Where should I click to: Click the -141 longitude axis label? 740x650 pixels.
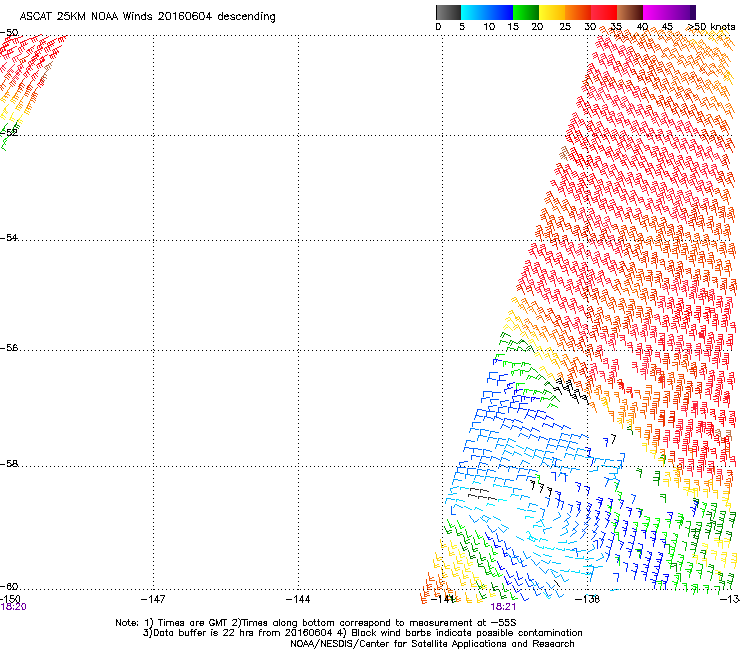(443, 599)
